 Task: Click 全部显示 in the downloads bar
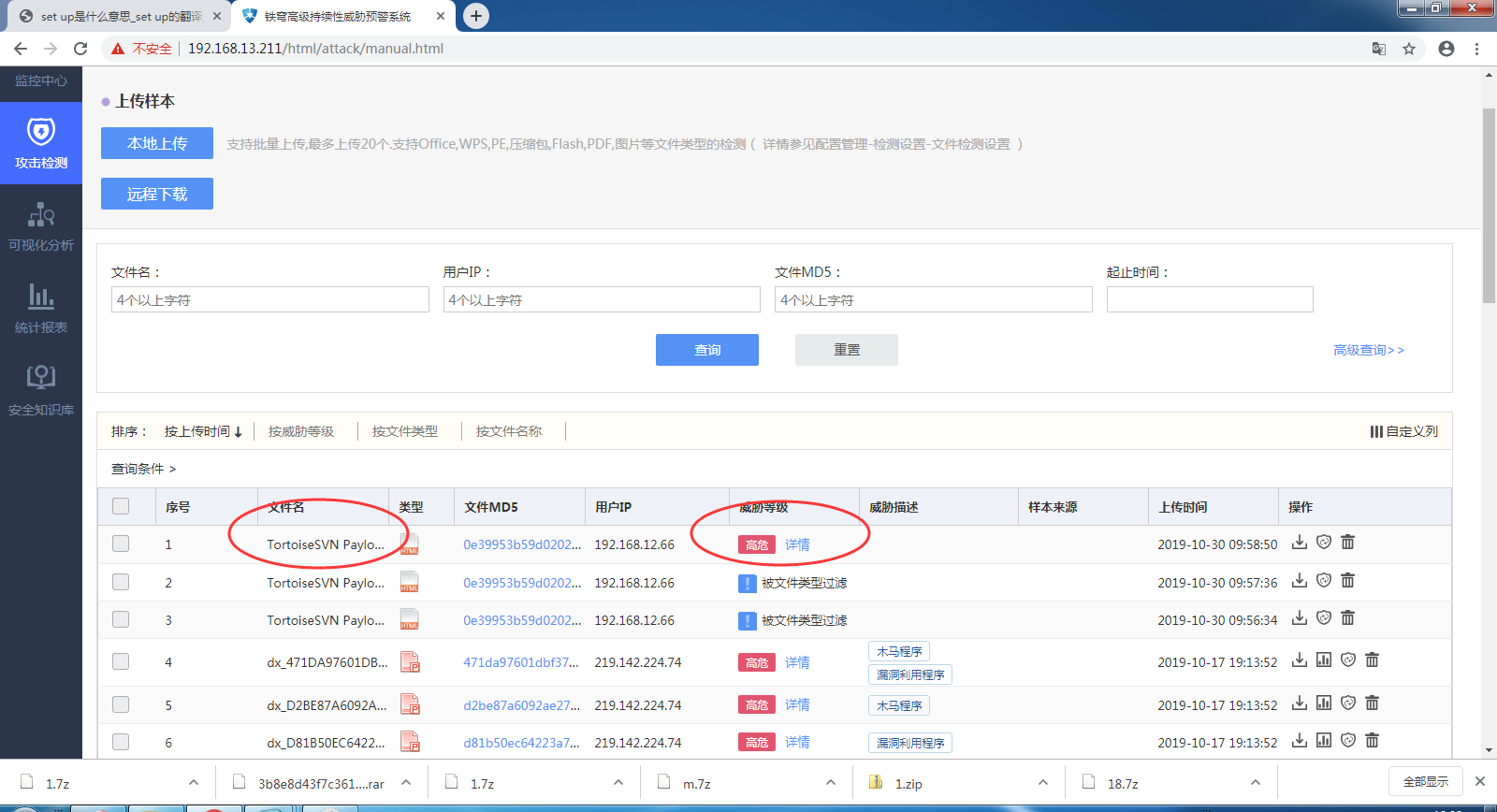click(1426, 781)
